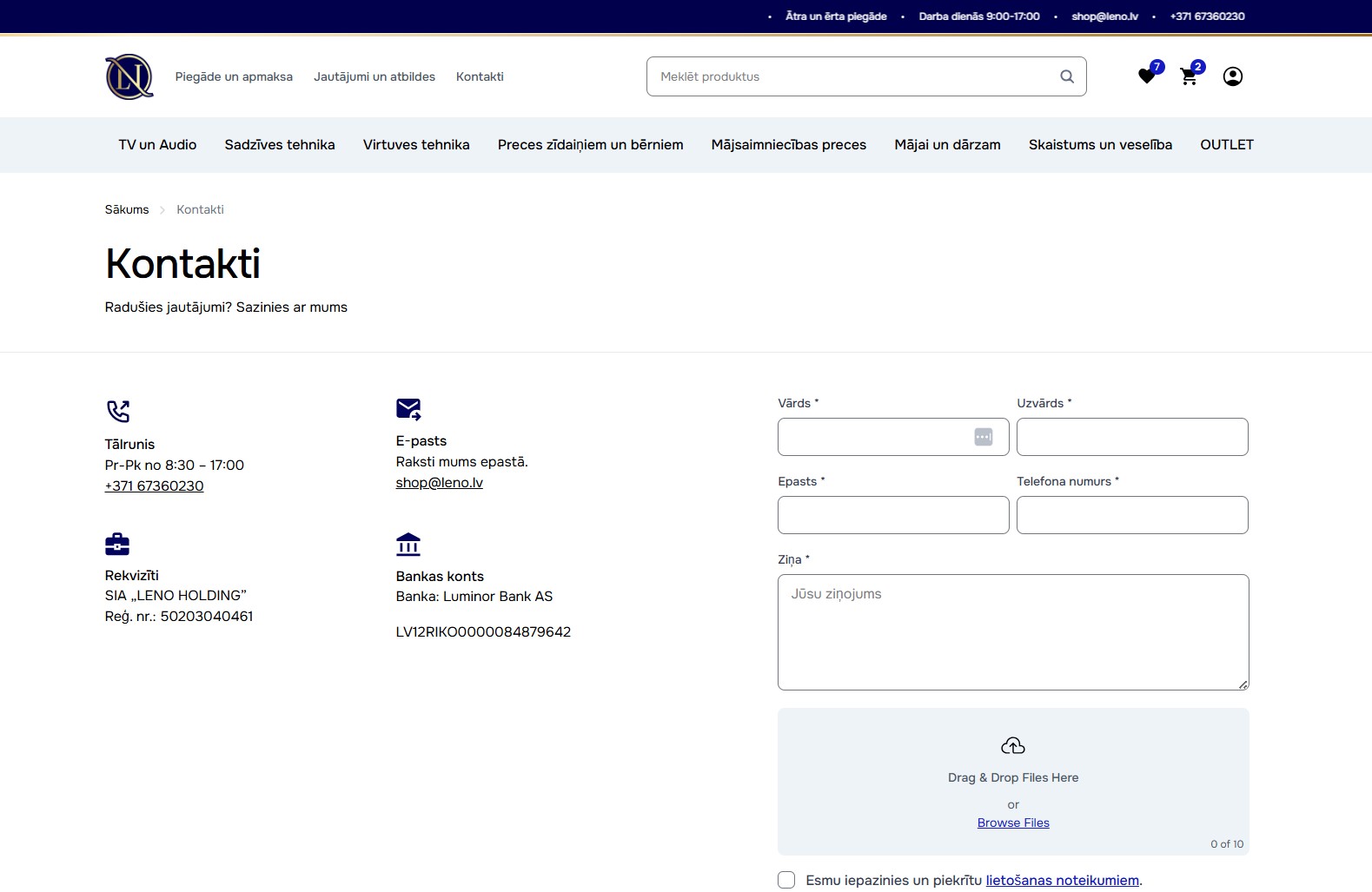Click the Browse Files link
Viewport: 1372px width, 892px height.
tap(1013, 823)
